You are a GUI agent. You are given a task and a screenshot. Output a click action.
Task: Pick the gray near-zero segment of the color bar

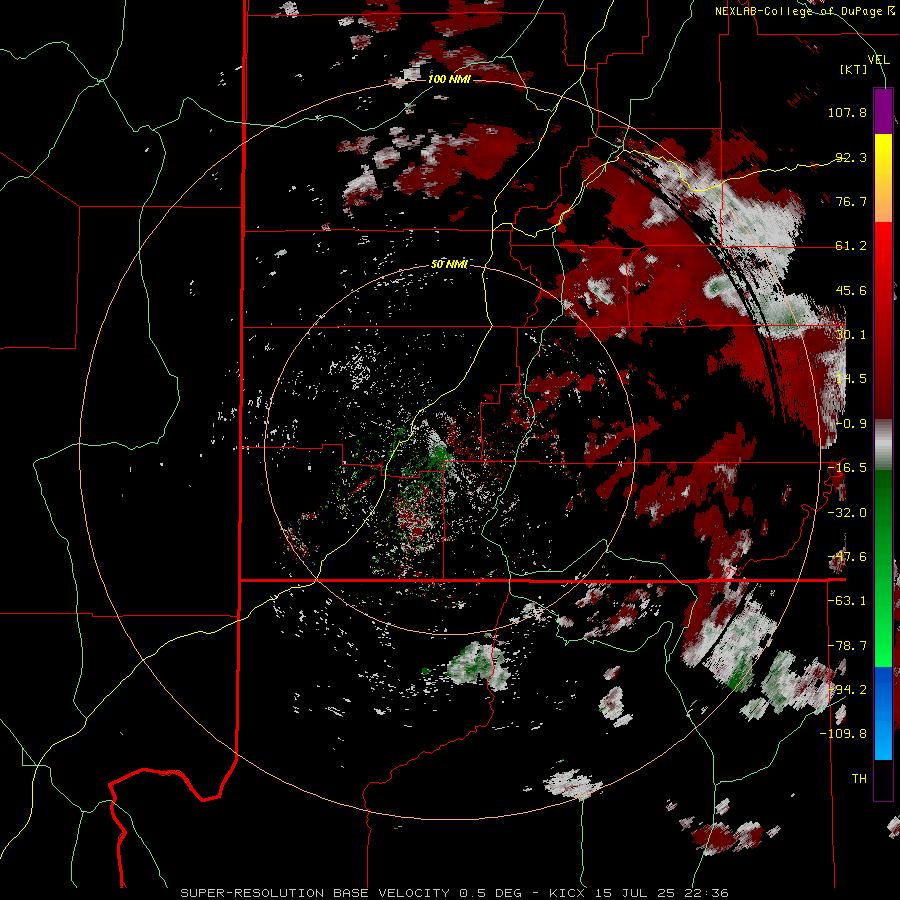pyautogui.click(x=883, y=445)
